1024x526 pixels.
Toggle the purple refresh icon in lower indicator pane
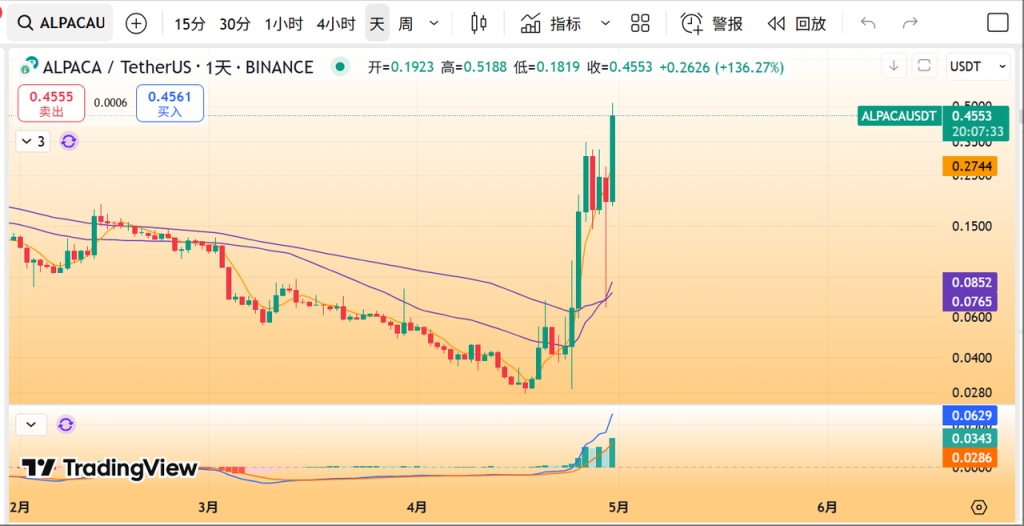point(66,424)
